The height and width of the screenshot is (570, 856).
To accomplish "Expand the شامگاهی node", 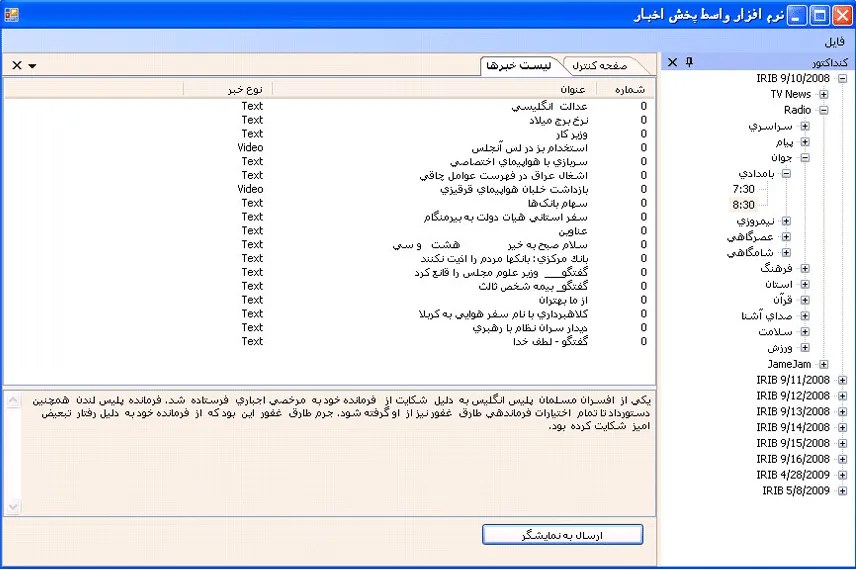I will click(786, 253).
